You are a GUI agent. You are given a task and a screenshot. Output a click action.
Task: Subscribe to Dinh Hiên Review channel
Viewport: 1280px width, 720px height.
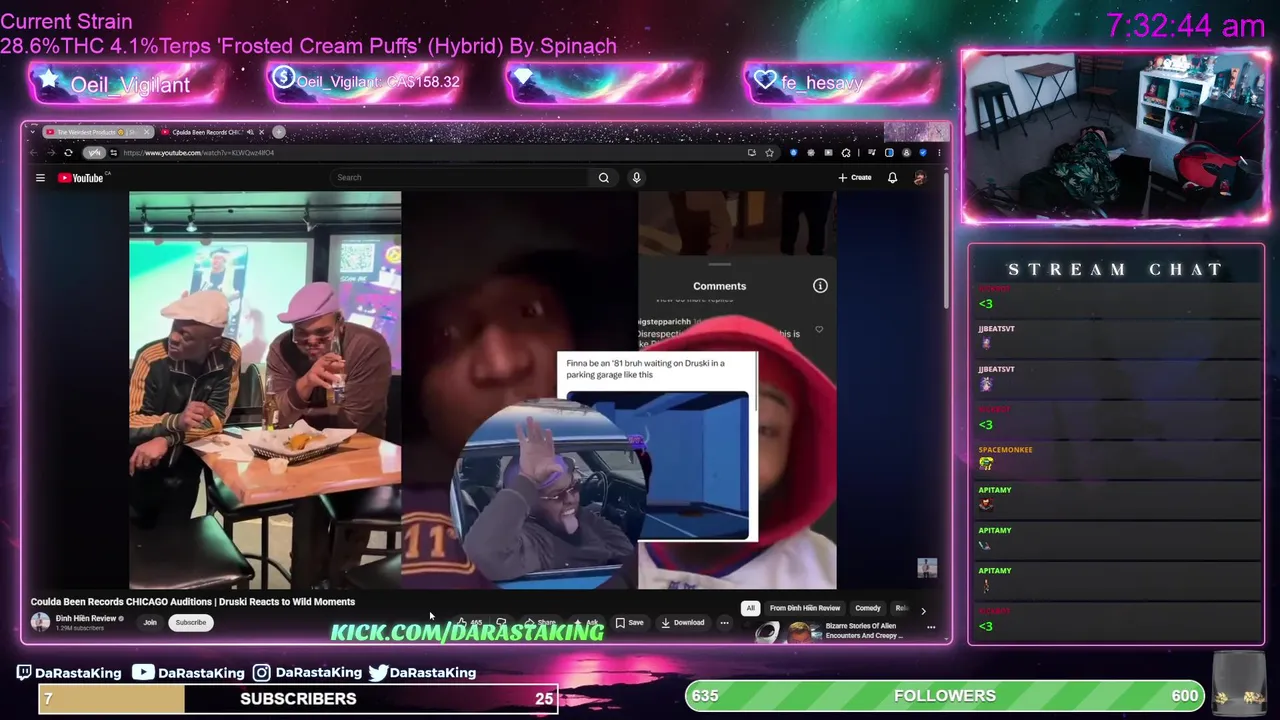point(190,622)
